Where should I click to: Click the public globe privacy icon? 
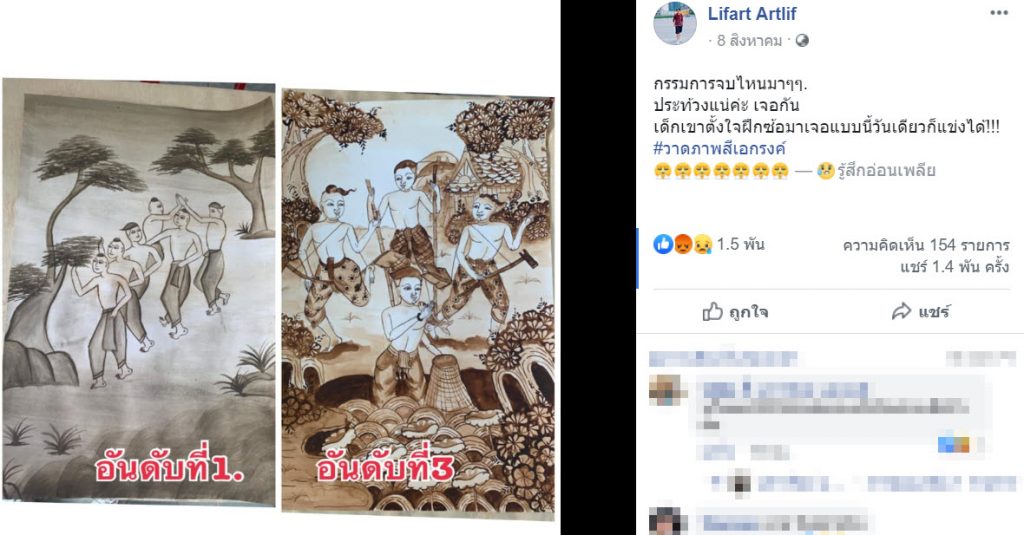point(802,41)
